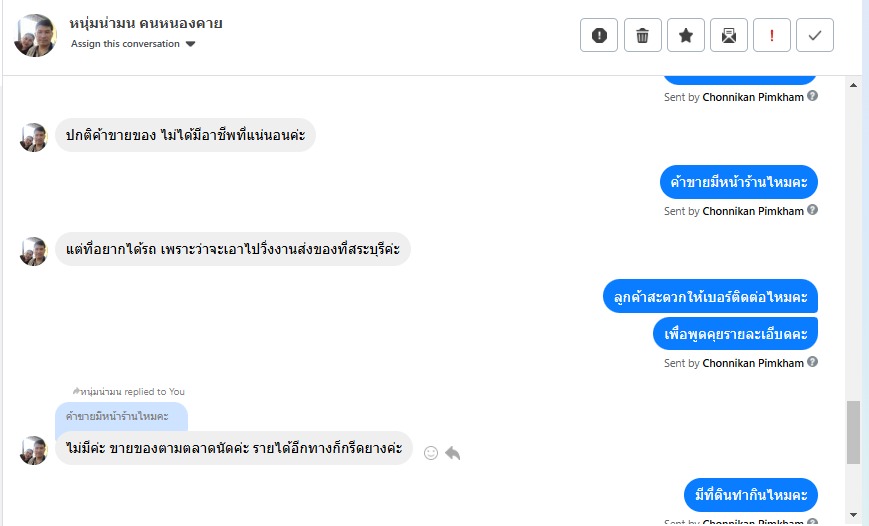Star this conversation as follow up
The image size is (869, 526).
(x=686, y=36)
